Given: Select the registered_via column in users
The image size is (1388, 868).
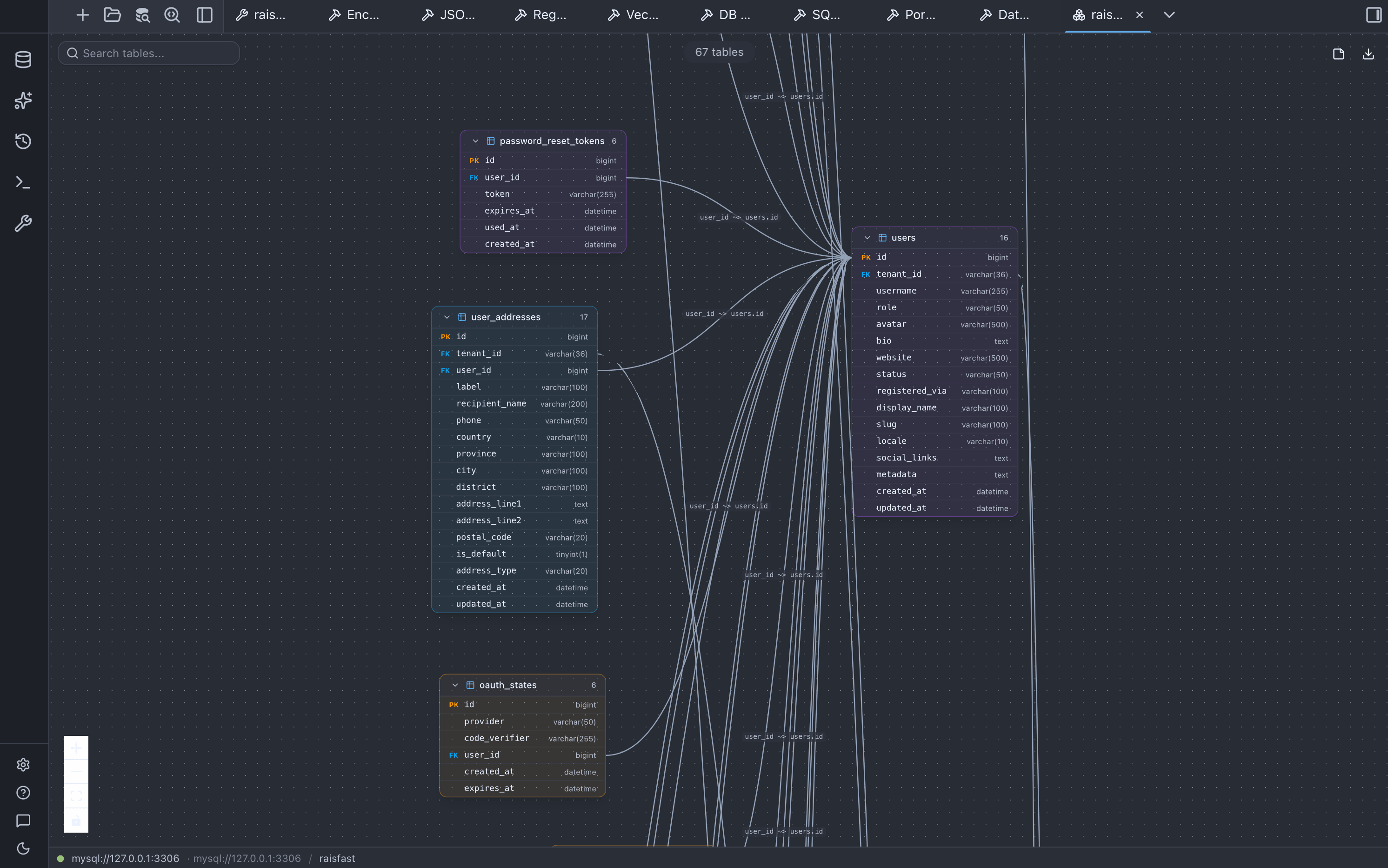Looking at the screenshot, I should 935,392.
